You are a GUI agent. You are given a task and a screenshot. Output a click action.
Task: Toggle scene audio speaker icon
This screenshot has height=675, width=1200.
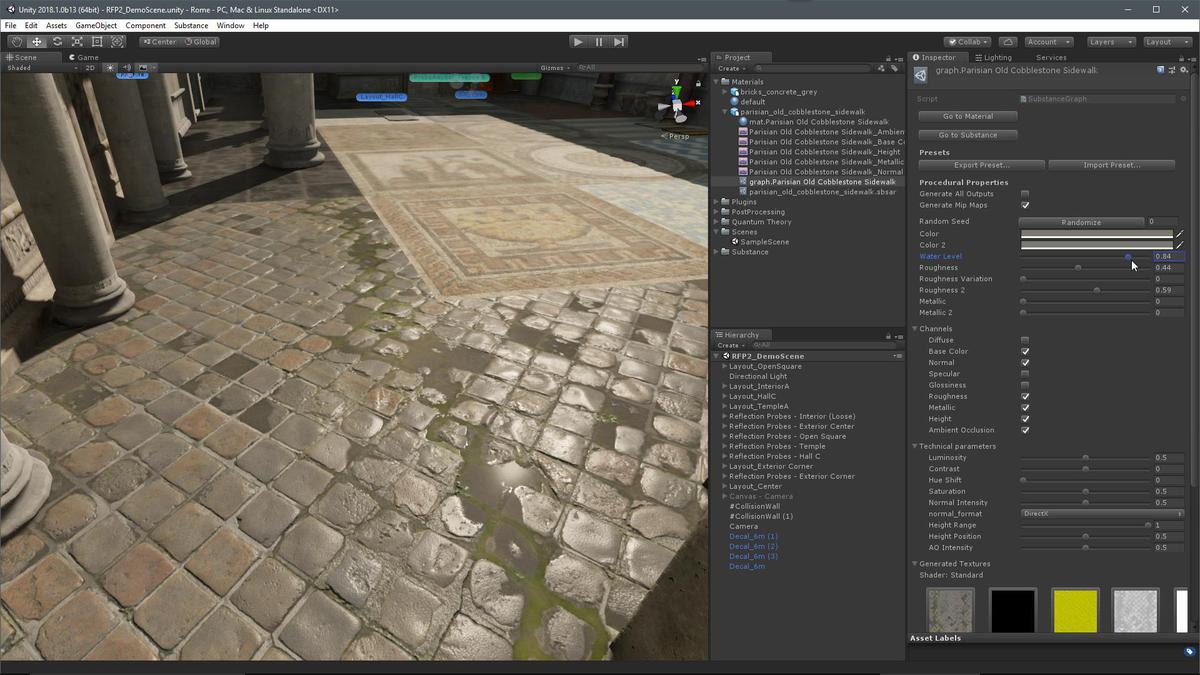tap(127, 68)
